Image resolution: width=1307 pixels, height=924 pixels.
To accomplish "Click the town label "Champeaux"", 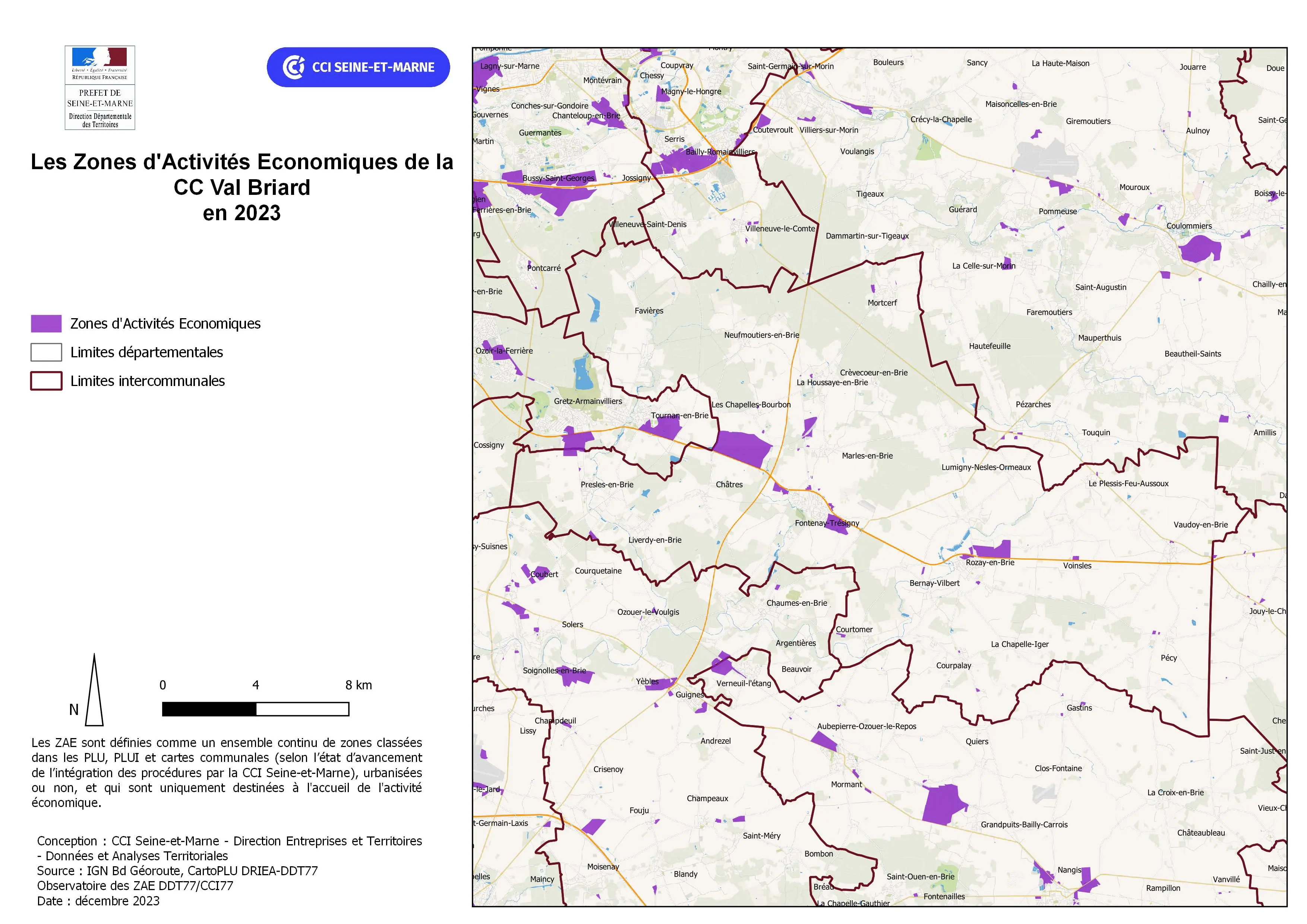I will pos(707,799).
